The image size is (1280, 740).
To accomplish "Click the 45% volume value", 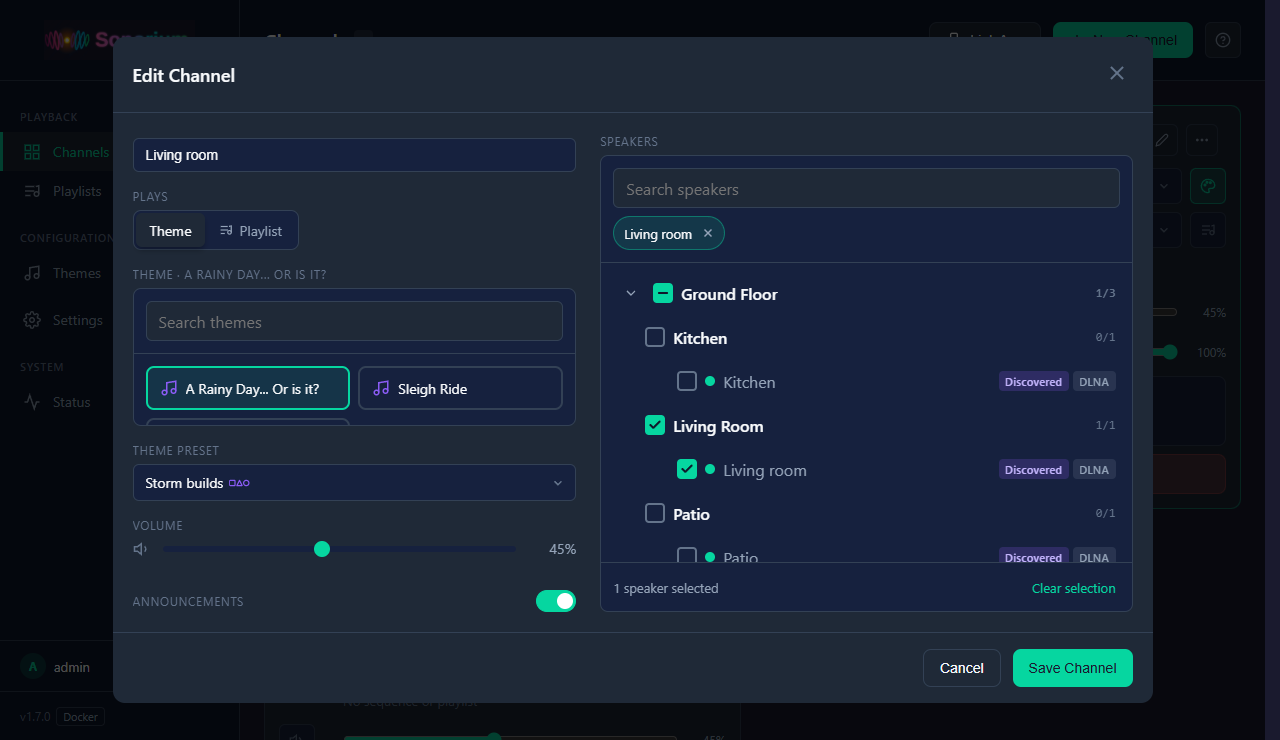I will (x=562, y=549).
